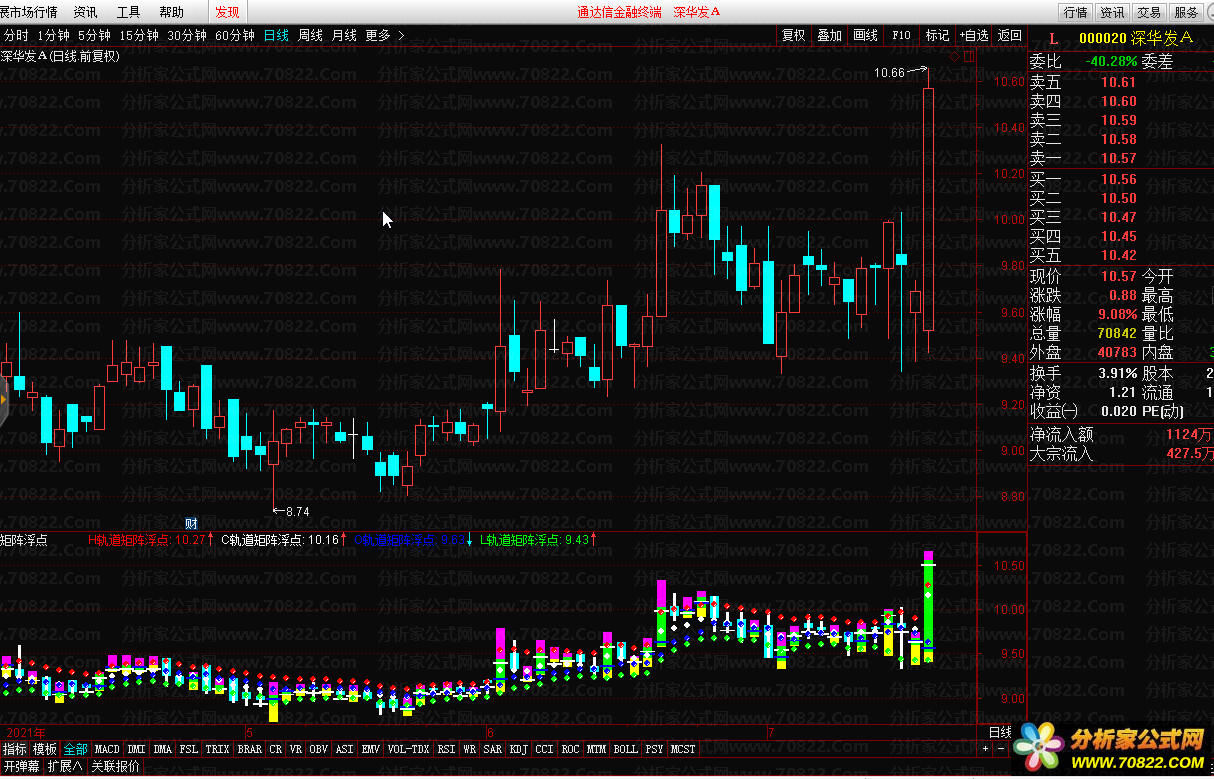The width and height of the screenshot is (1214, 779).
Task: Click the 返回 back button
Action: (x=1009, y=36)
